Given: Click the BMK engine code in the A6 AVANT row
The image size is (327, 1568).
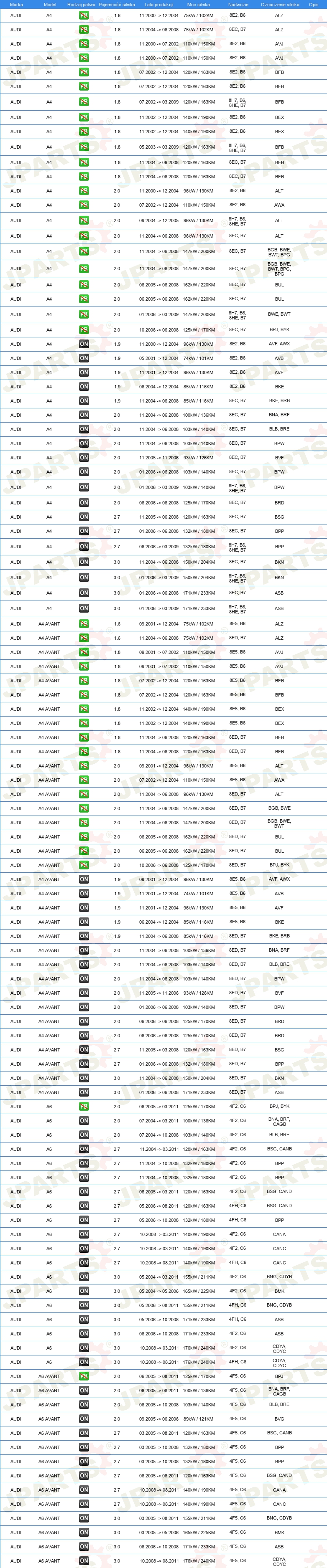Looking at the screenshot, I should [x=279, y=1533].
